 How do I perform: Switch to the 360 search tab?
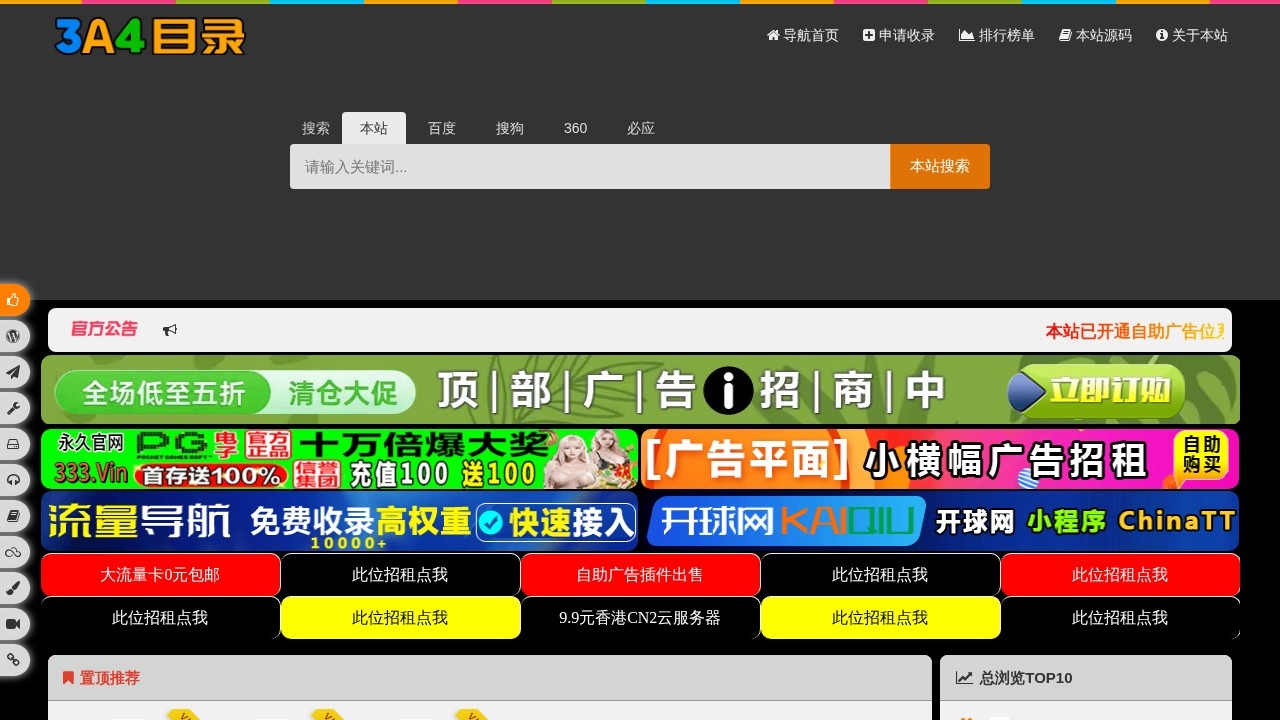click(x=575, y=128)
